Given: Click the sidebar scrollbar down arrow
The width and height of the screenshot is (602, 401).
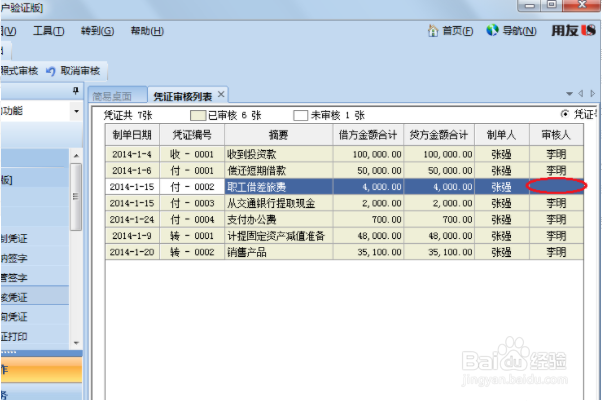Looking at the screenshot, I should tap(76, 343).
